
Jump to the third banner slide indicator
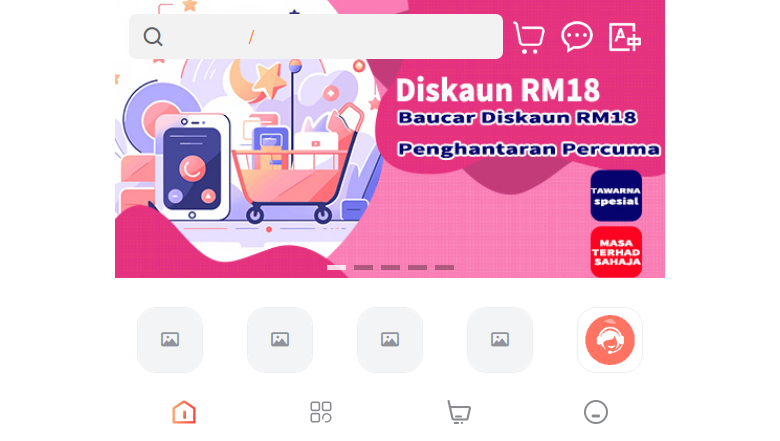click(x=390, y=267)
